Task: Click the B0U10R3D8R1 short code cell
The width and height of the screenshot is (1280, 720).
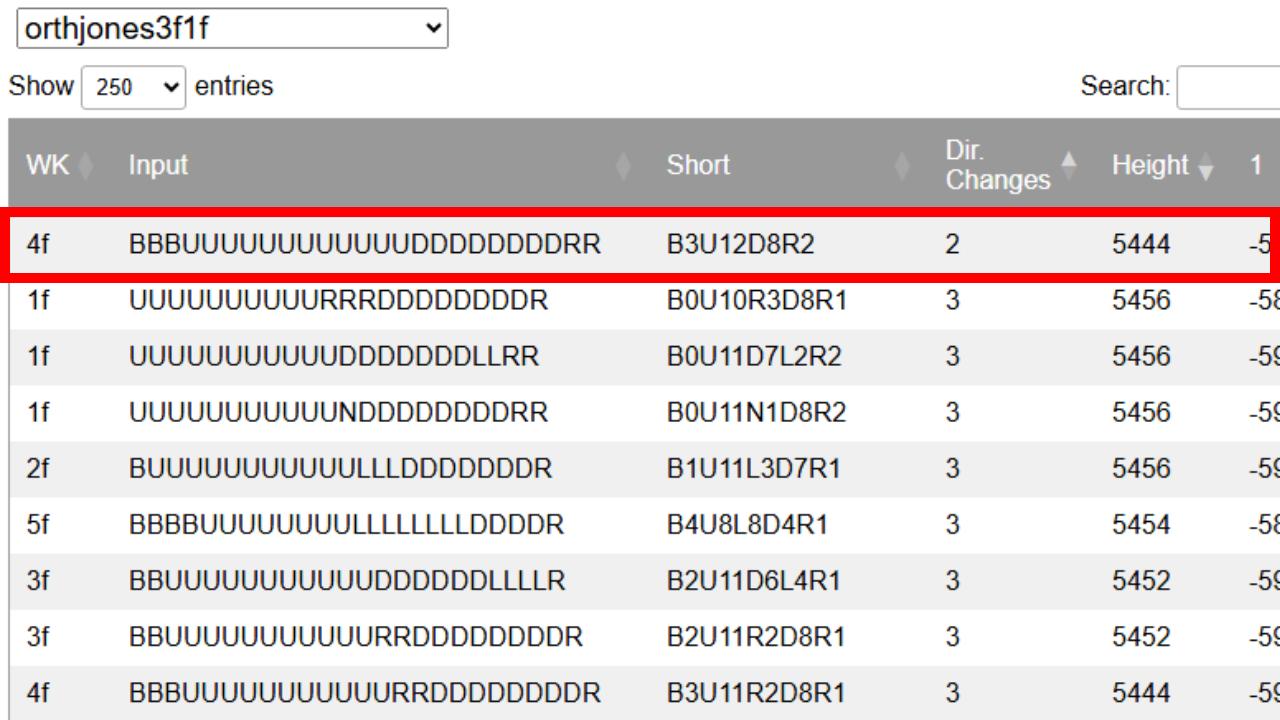Action: click(x=756, y=301)
